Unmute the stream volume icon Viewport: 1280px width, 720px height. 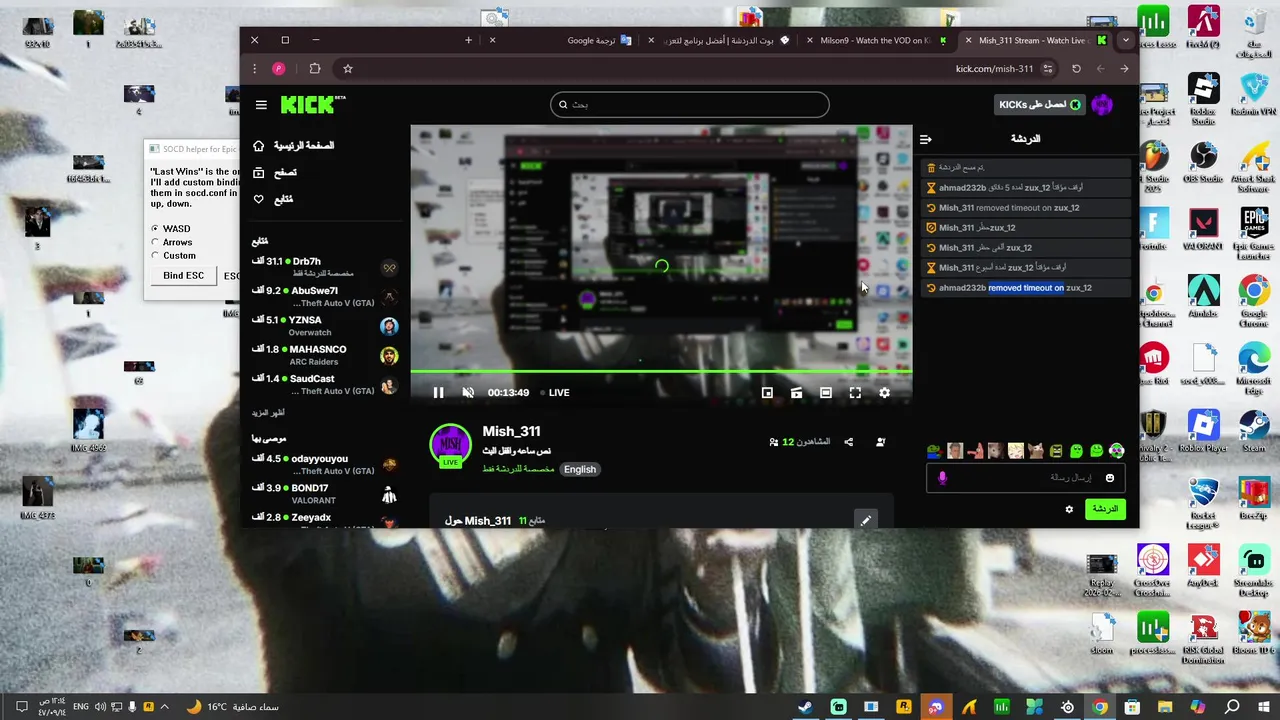[x=468, y=393]
